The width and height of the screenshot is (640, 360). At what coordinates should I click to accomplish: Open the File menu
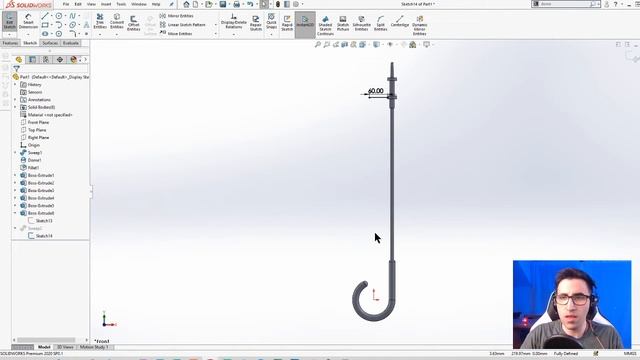66,4
